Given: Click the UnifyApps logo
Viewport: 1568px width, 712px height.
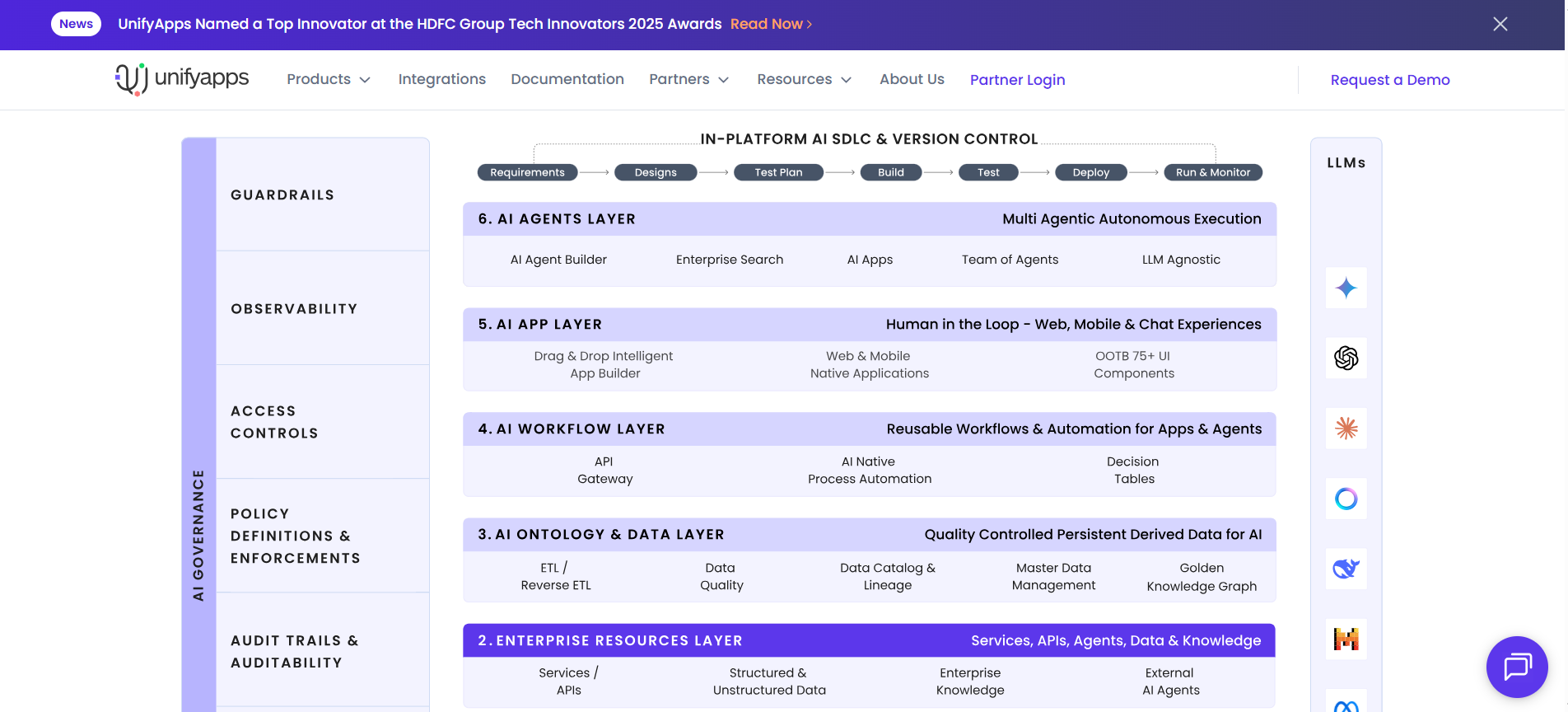Looking at the screenshot, I should pos(182,79).
